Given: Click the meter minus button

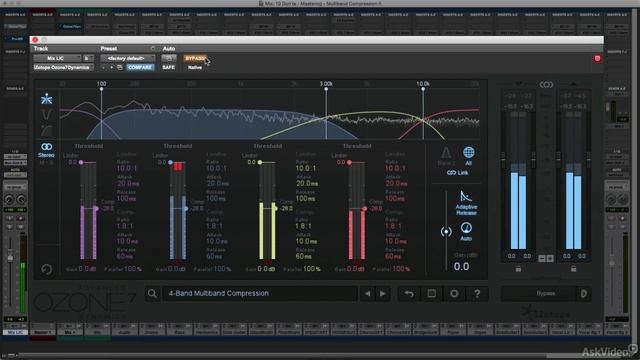Looking at the screenshot, I should 542,258.
